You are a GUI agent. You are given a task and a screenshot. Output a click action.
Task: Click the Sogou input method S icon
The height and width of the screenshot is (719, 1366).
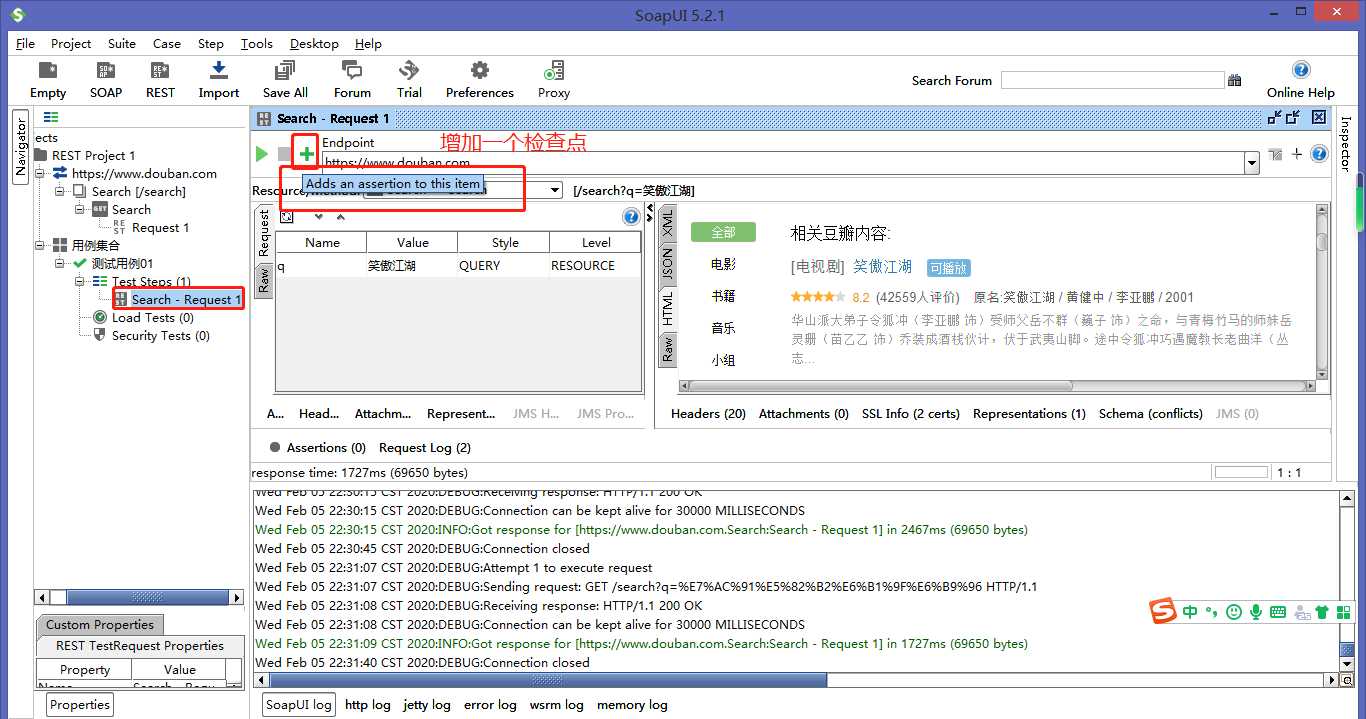point(1162,611)
